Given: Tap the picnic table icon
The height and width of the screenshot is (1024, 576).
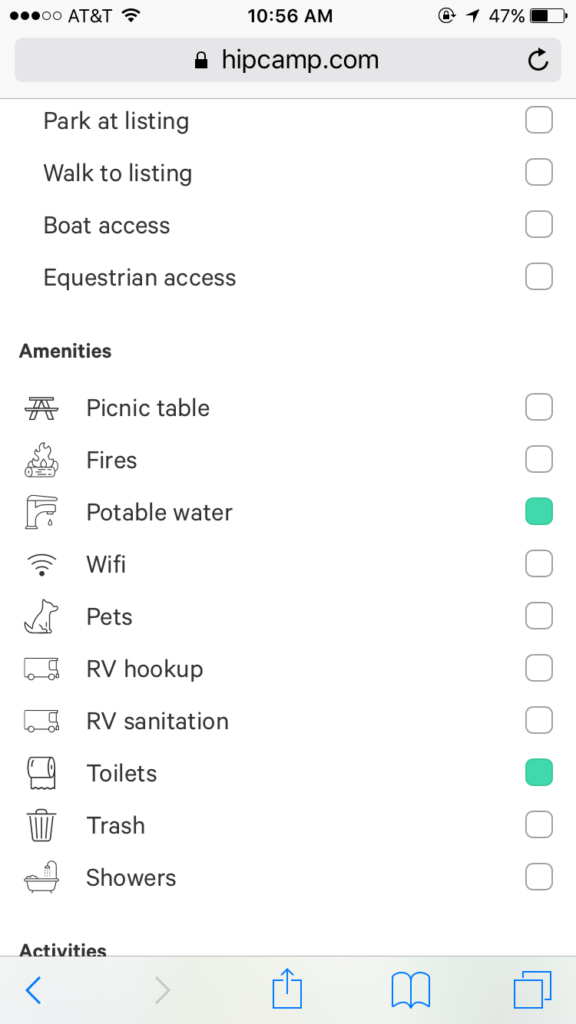Looking at the screenshot, I should (x=42, y=408).
